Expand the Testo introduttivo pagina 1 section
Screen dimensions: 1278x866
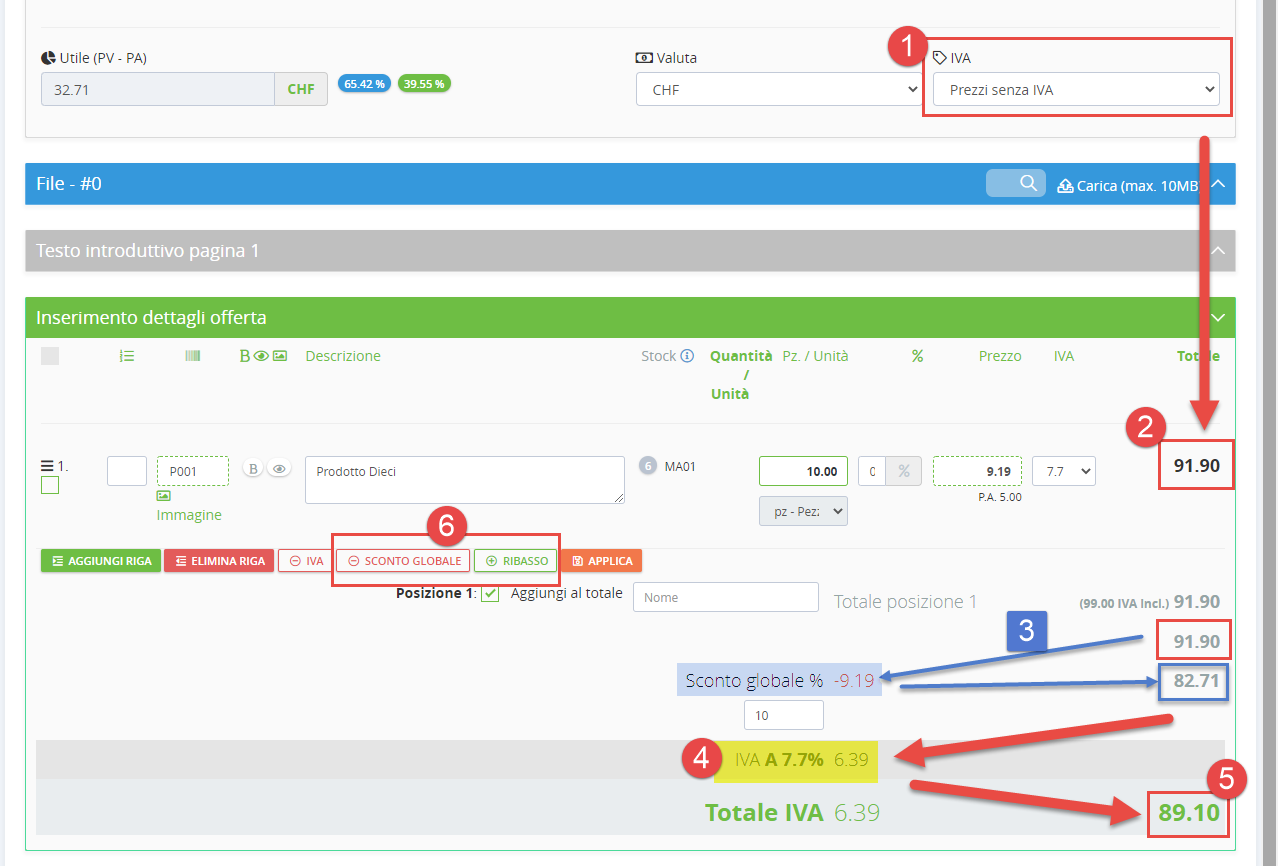click(x=1217, y=251)
